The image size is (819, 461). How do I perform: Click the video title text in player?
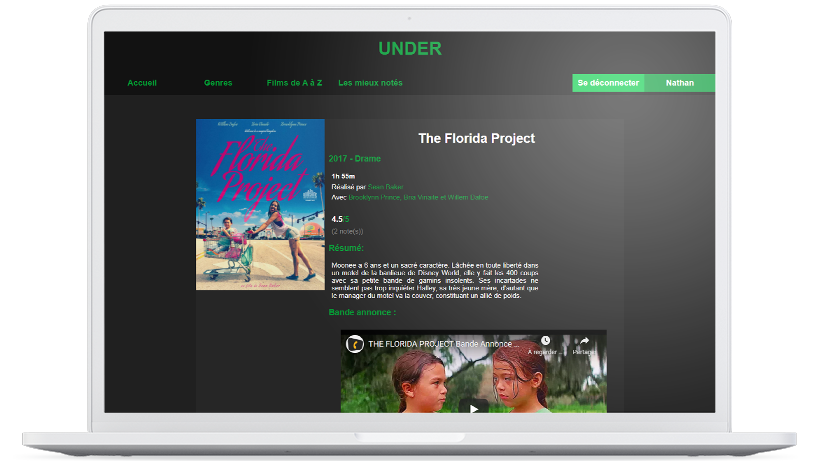tap(443, 344)
